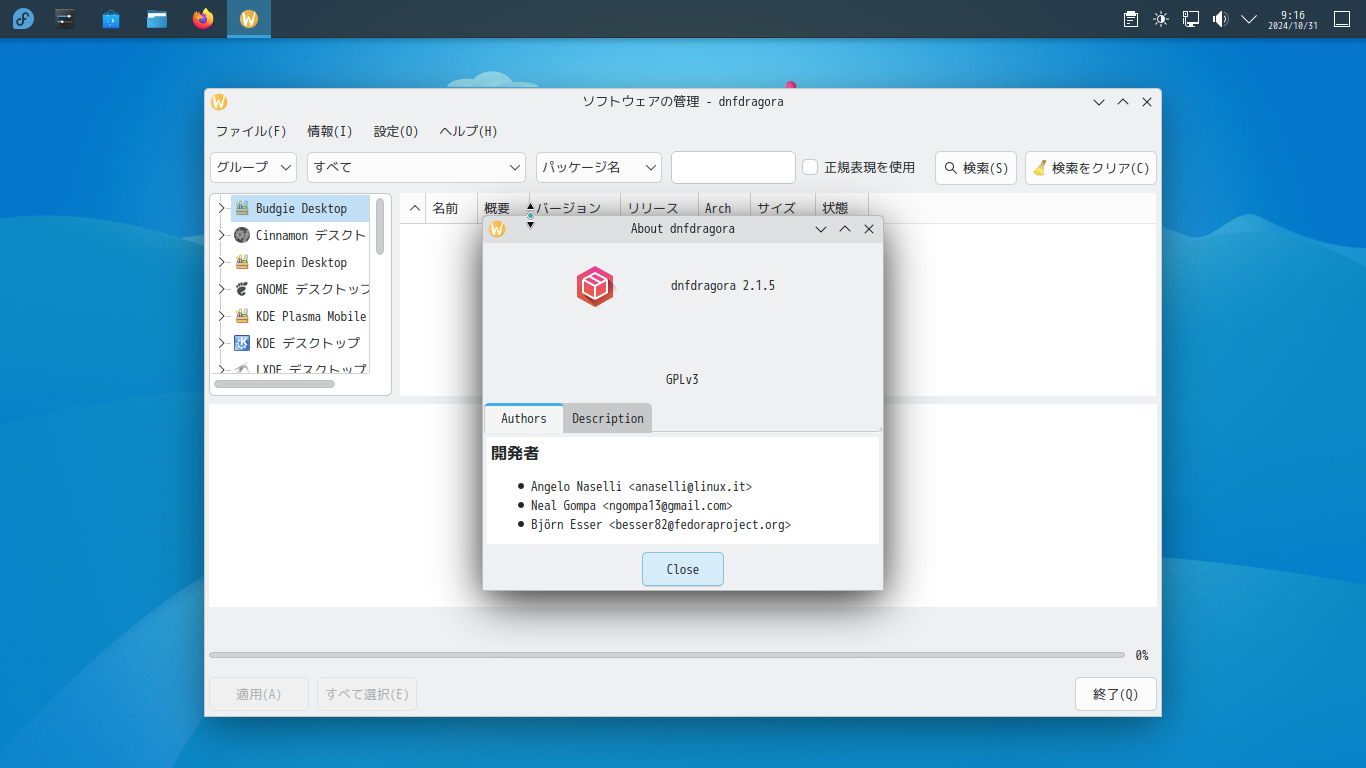Open the clipboard tray icon

point(1131,19)
